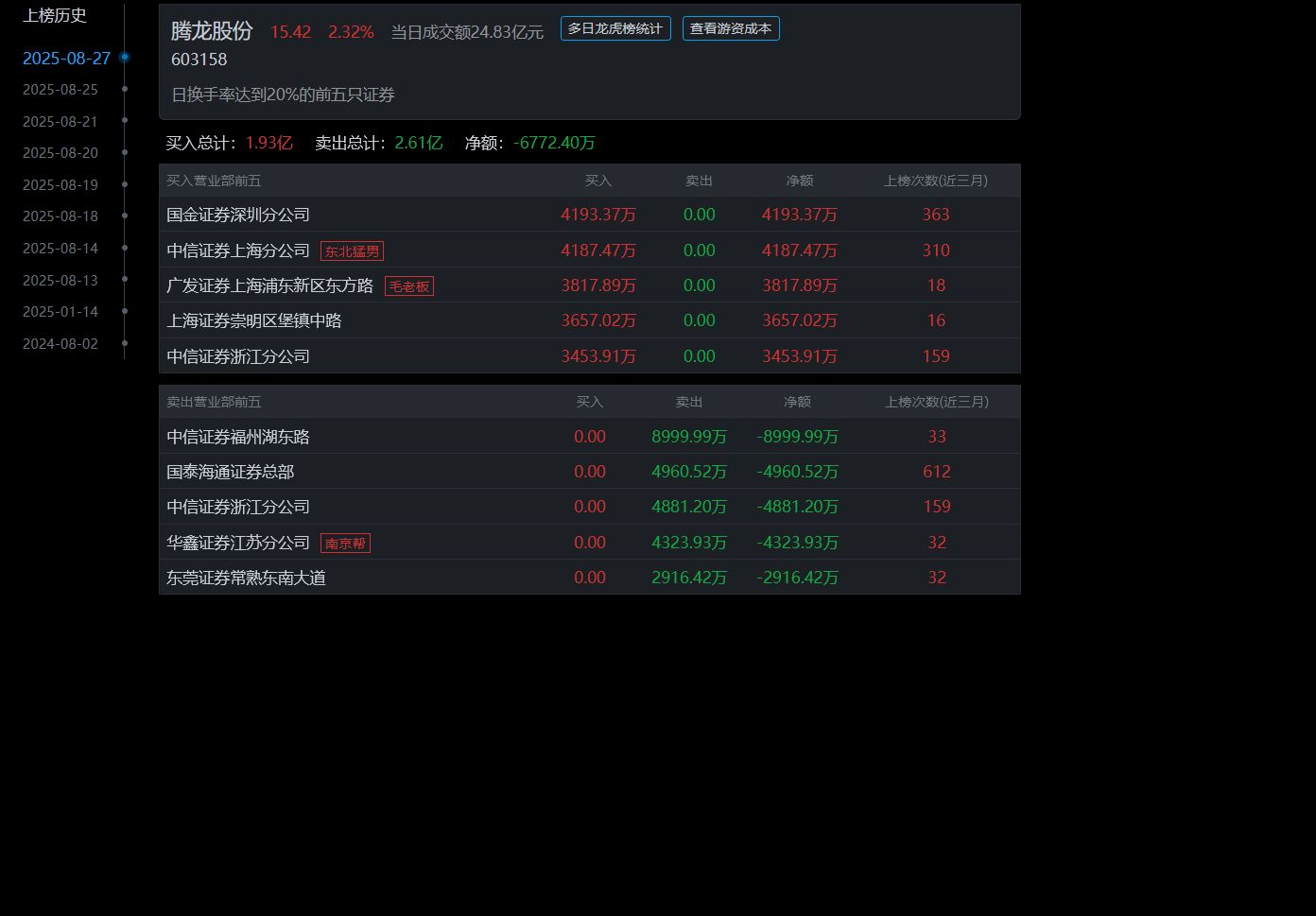Click 日换手率达到20%的前五只证券 reason text

[x=284, y=95]
